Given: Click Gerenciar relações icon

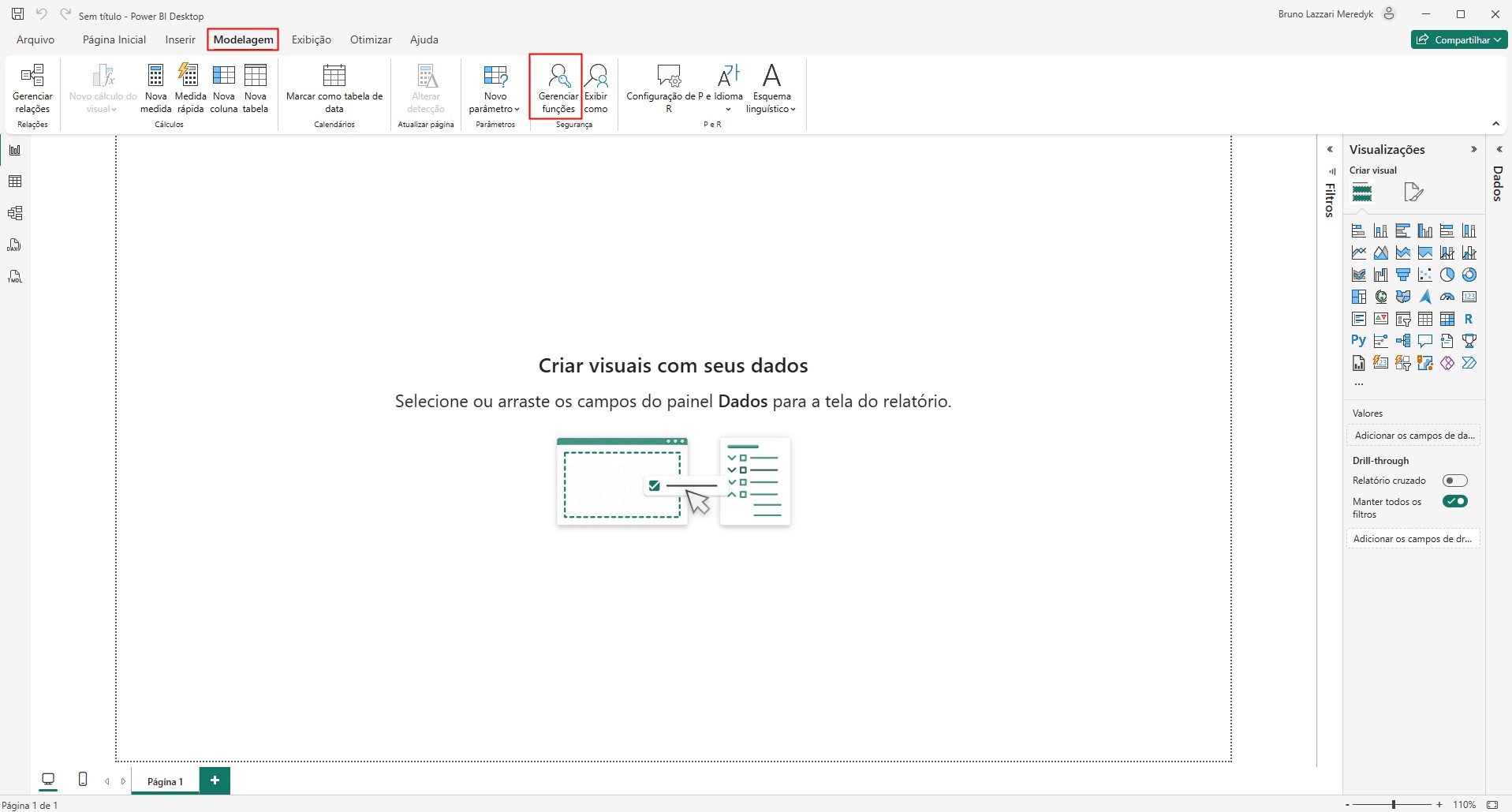Looking at the screenshot, I should 32,88.
